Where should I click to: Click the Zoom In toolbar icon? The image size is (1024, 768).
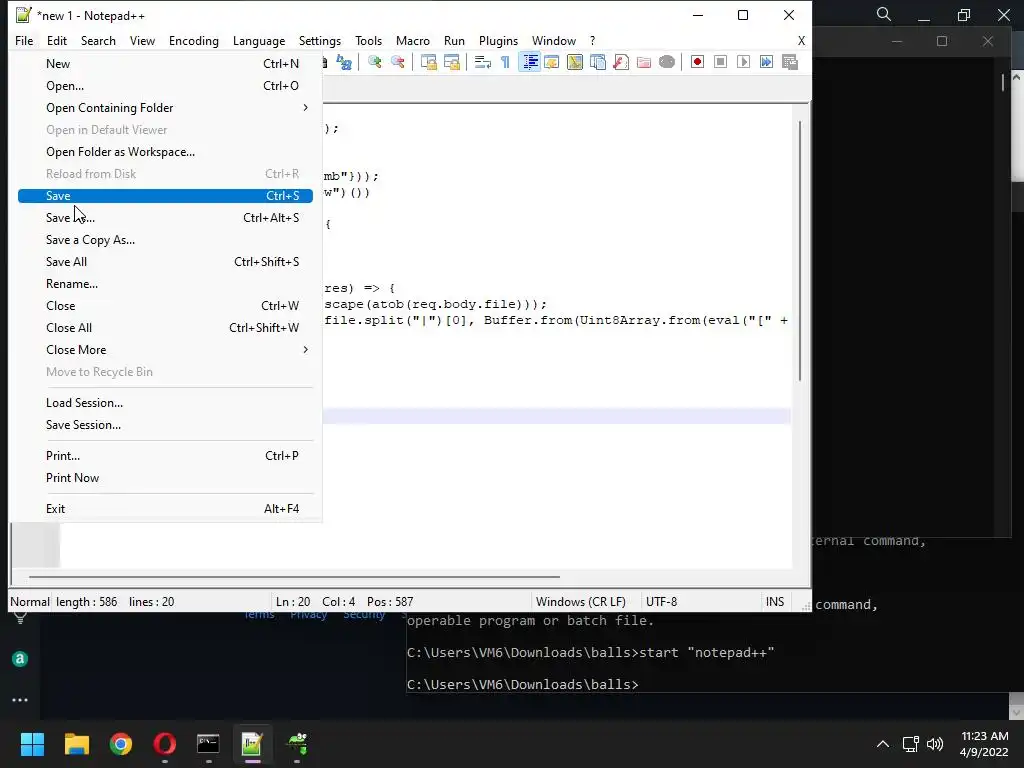tap(375, 62)
